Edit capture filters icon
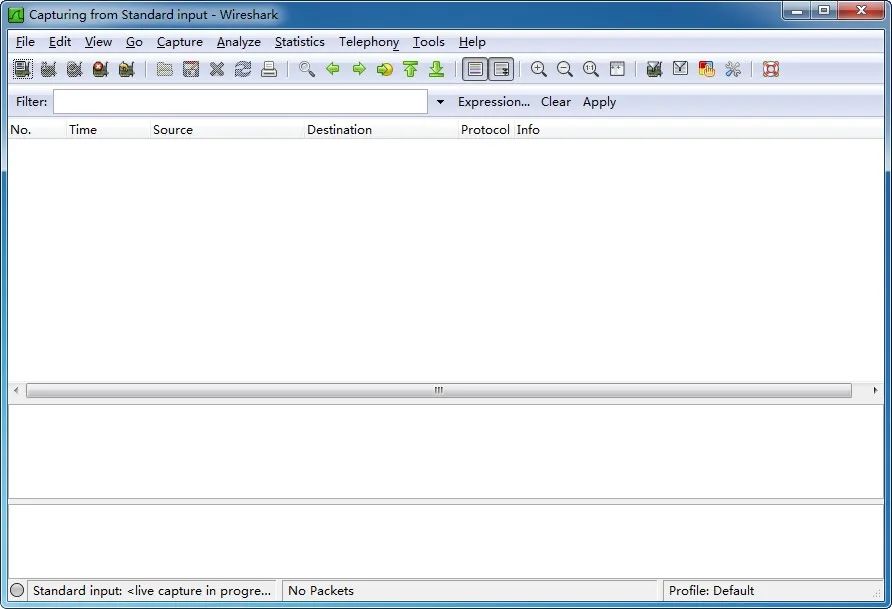This screenshot has height=609, width=892. point(655,69)
